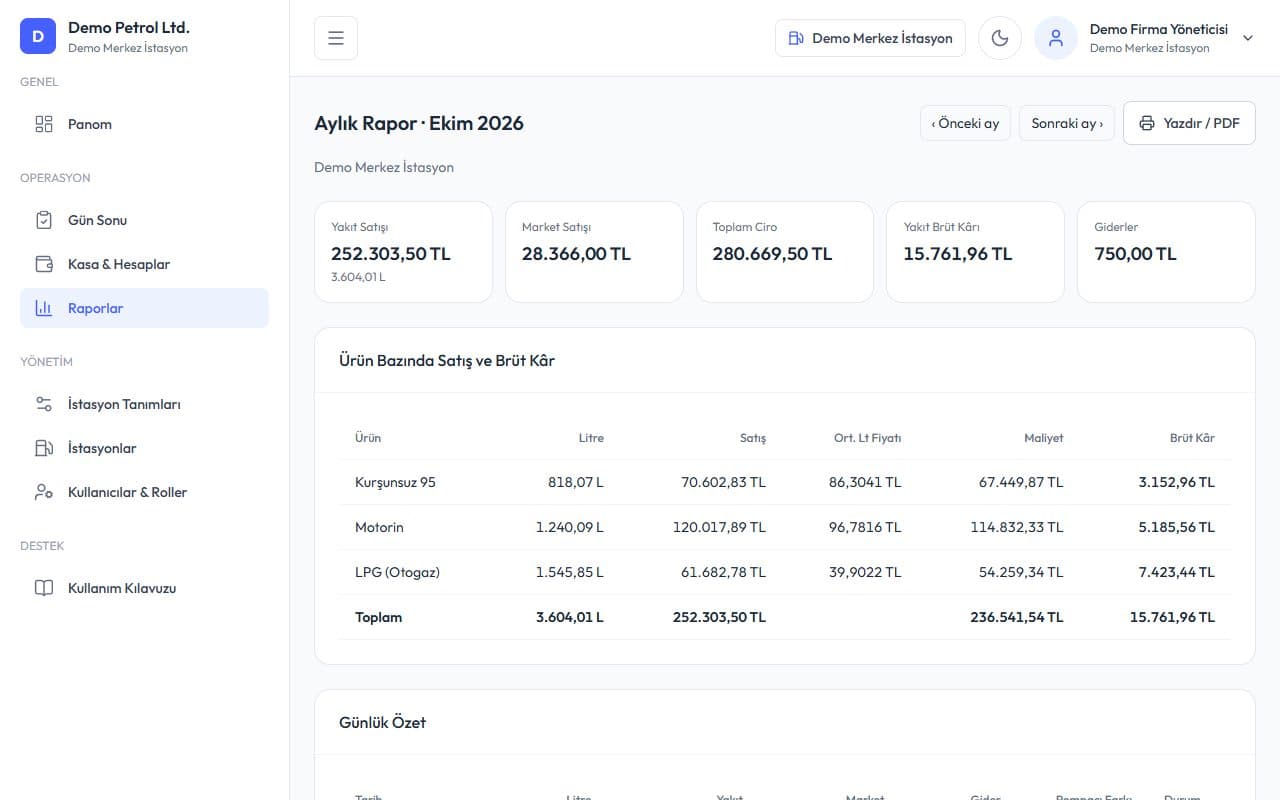Viewport: 1280px width, 800px height.
Task: Open İstasyon Tanımları settings
Action: (144, 404)
